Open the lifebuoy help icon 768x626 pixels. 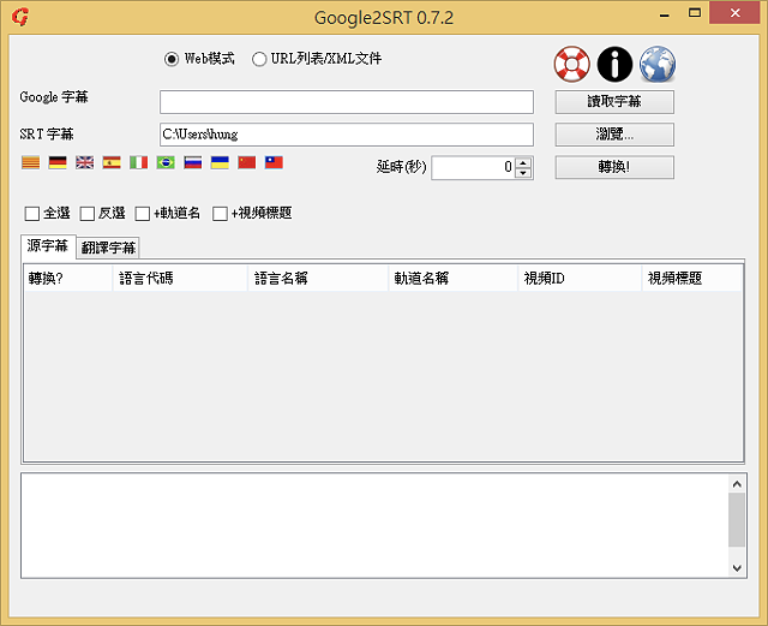click(x=572, y=64)
